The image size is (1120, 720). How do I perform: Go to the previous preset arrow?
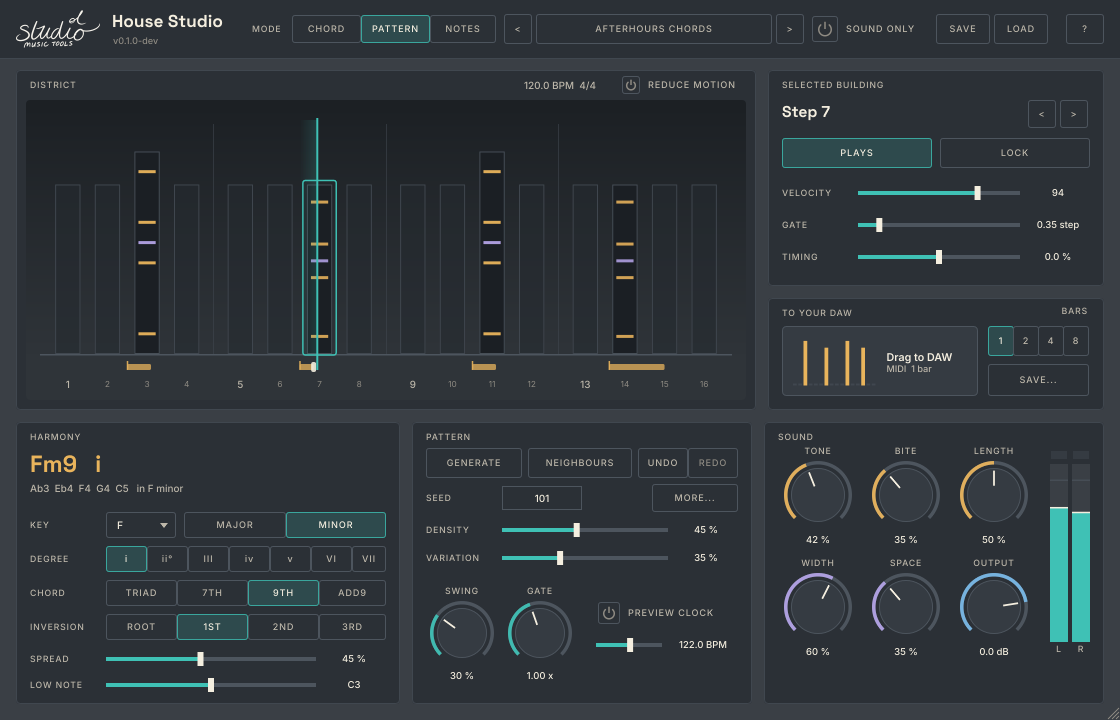[x=518, y=29]
